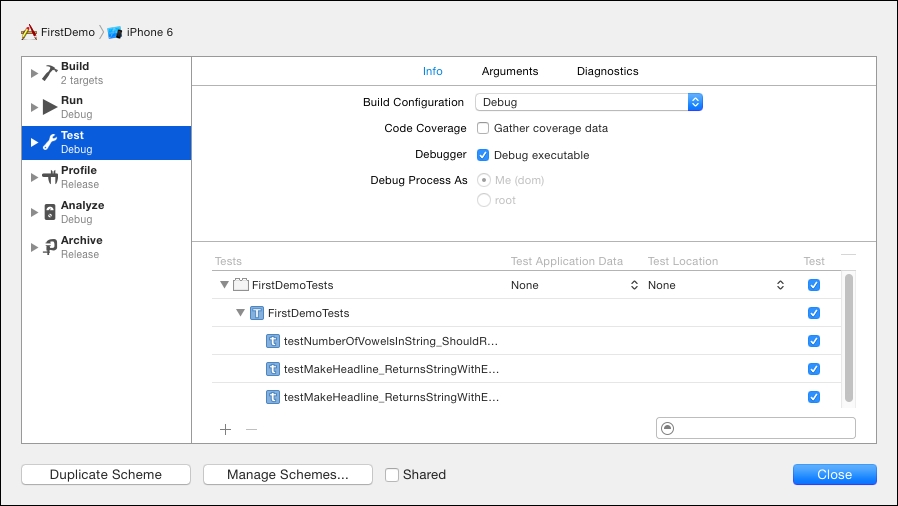The width and height of the screenshot is (898, 506).
Task: Click the Profile instrument icon
Action: click(x=50, y=177)
